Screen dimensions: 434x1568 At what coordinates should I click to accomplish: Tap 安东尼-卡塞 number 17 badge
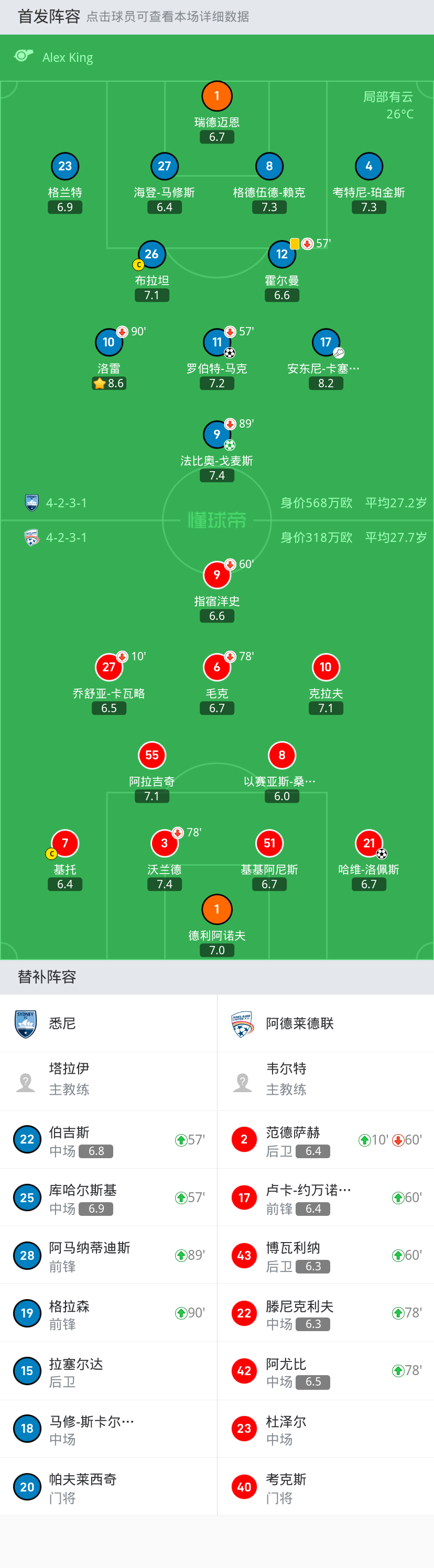[325, 342]
